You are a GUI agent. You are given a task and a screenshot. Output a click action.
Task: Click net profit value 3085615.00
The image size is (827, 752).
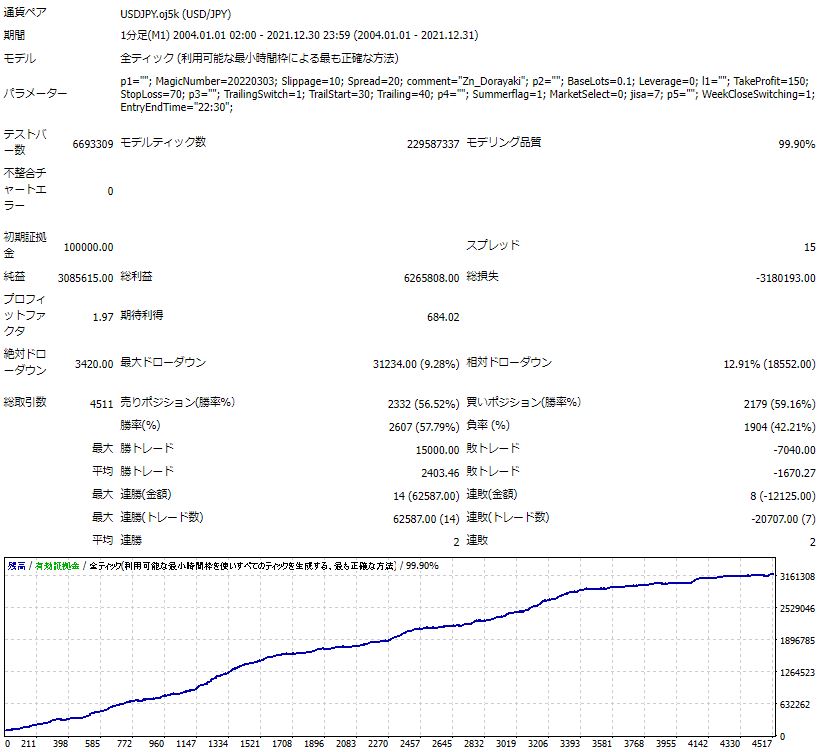click(x=85, y=278)
